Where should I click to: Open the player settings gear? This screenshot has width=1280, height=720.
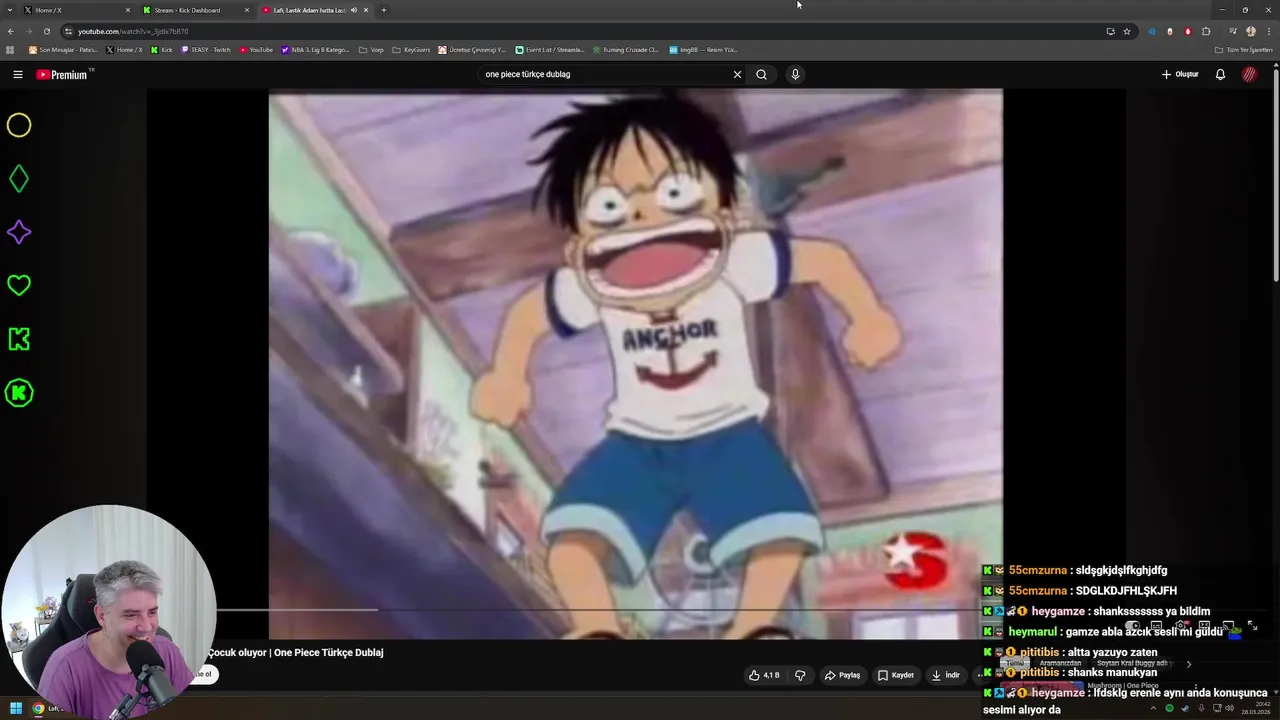click(x=1181, y=626)
